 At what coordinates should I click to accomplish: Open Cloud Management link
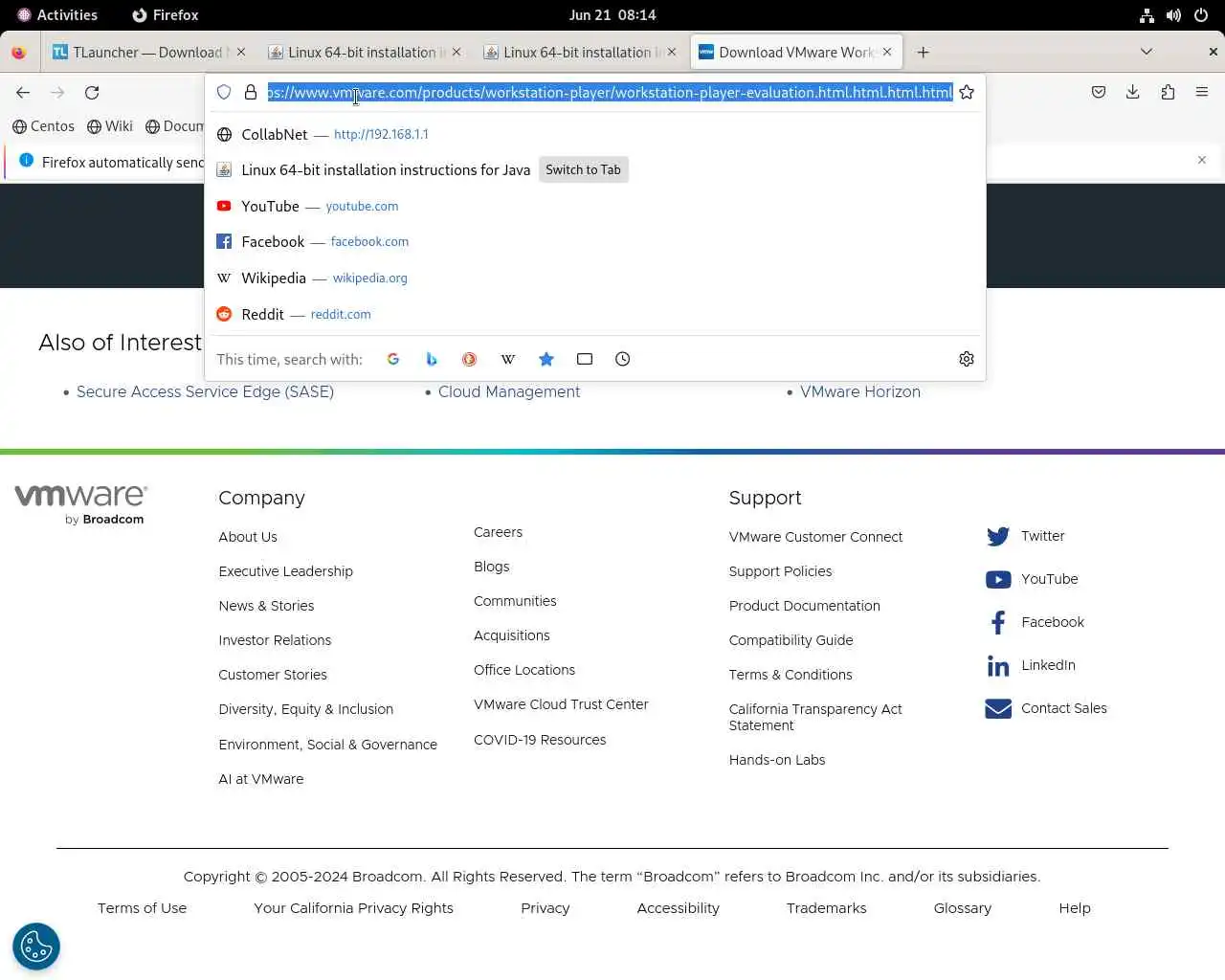[x=509, y=391]
